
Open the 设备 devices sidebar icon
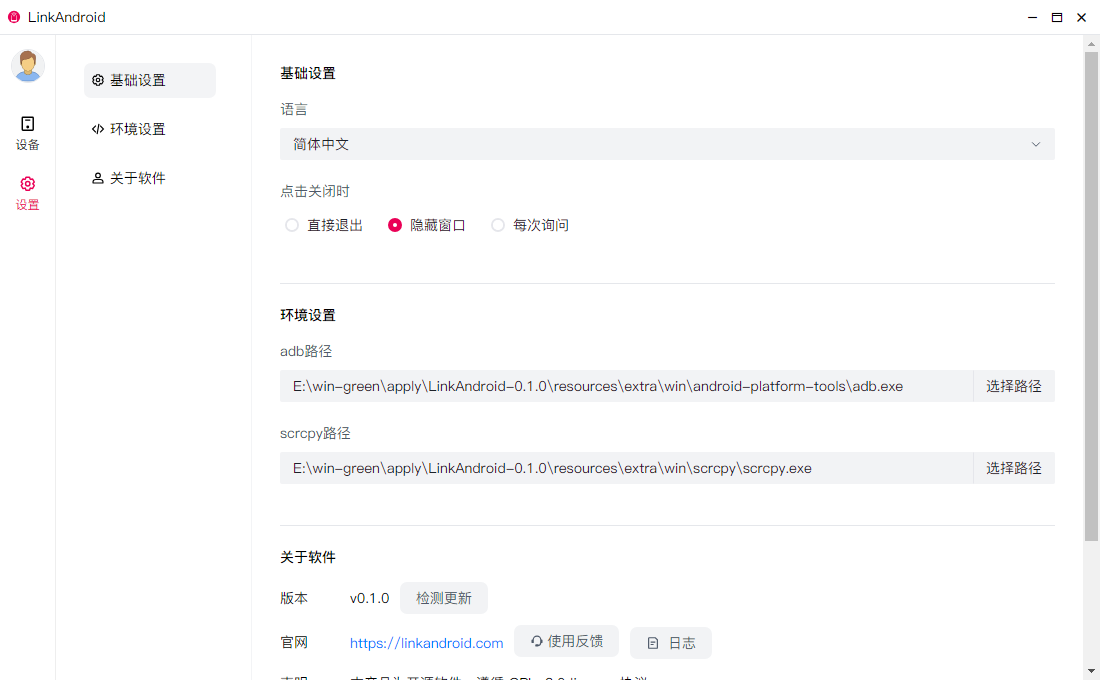[28, 124]
